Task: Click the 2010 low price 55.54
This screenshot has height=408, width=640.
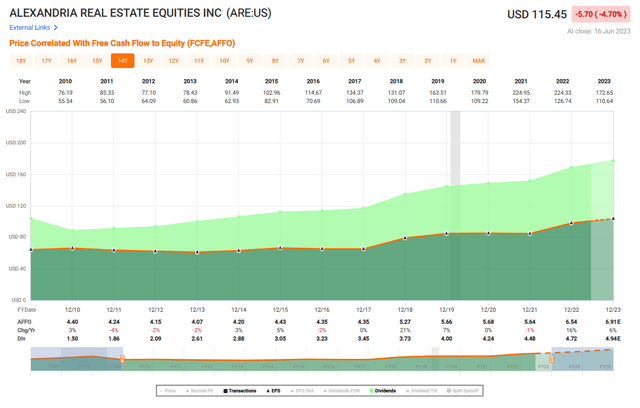Action: tap(65, 101)
